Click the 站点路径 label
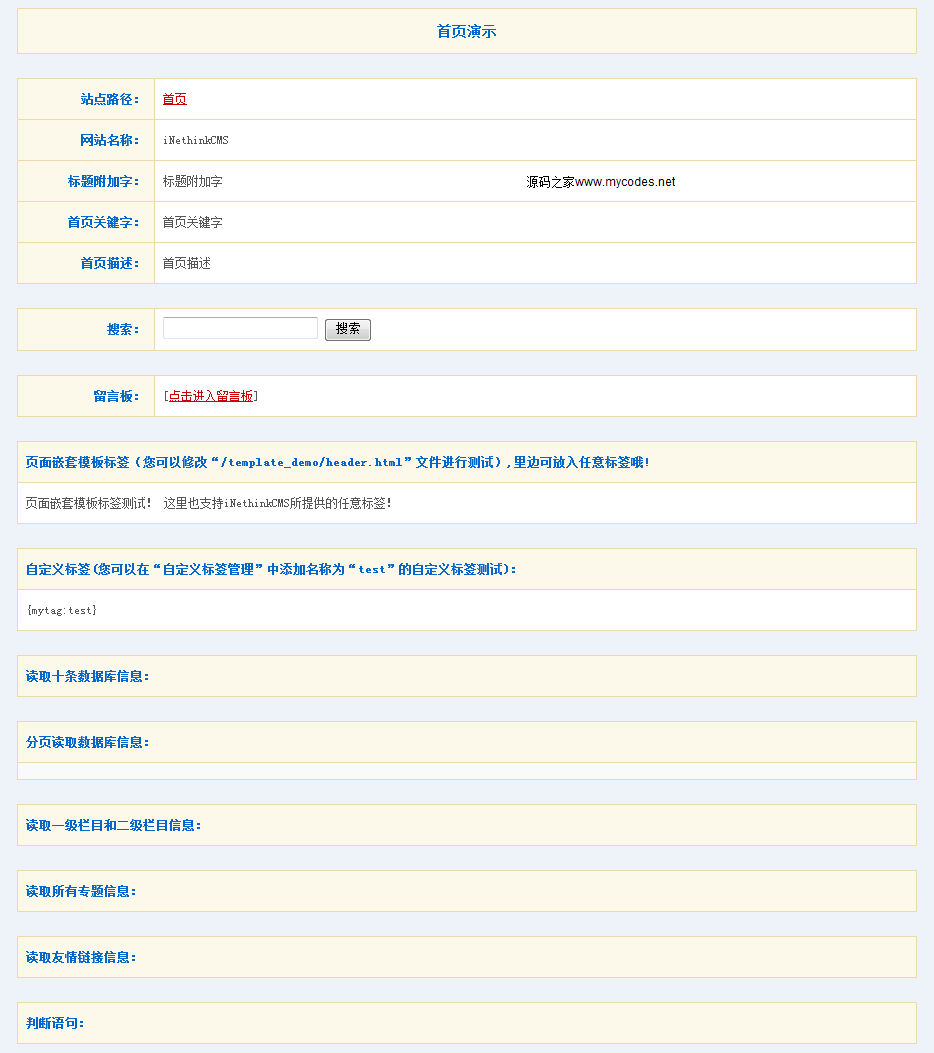The width and height of the screenshot is (934, 1053). [x=110, y=99]
